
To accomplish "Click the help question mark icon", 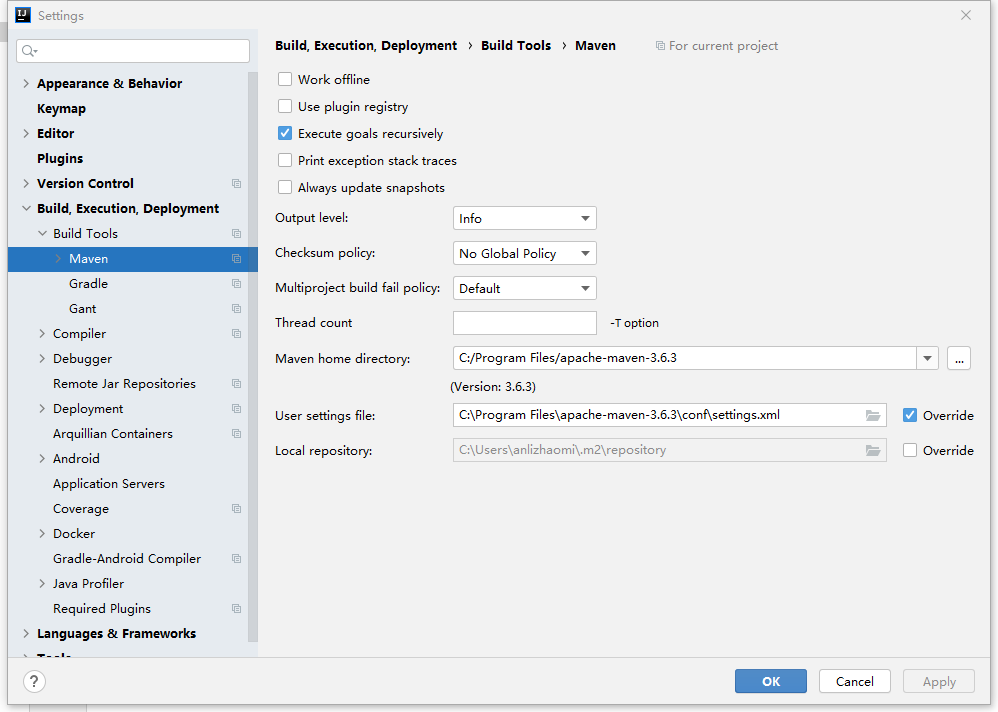I will pyautogui.click(x=35, y=681).
